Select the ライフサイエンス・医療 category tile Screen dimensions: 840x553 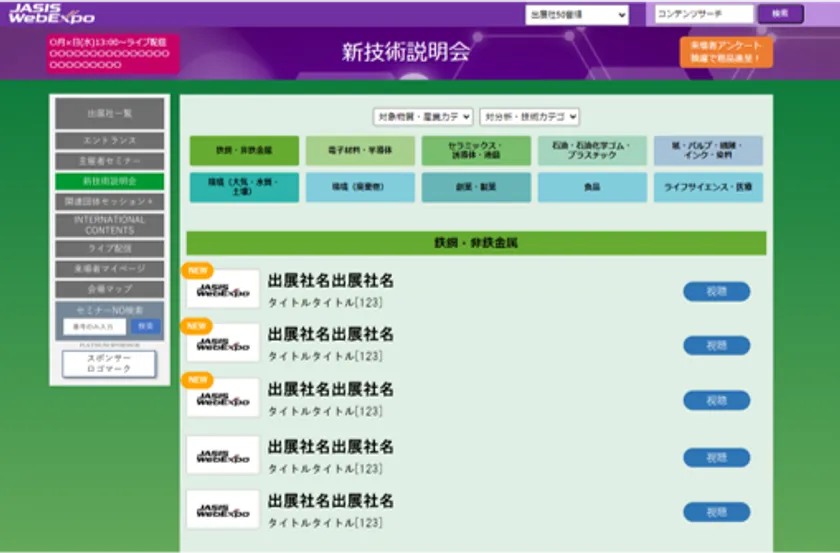tap(708, 187)
